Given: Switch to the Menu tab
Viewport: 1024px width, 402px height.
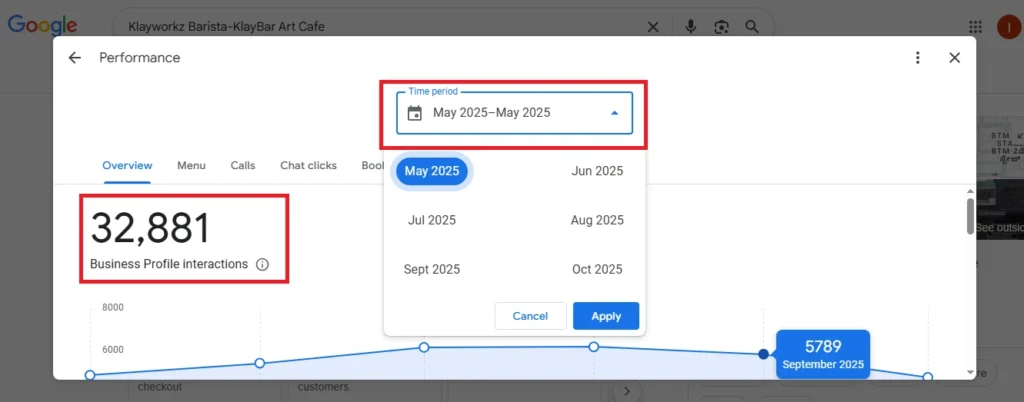Looking at the screenshot, I should pyautogui.click(x=191, y=165).
